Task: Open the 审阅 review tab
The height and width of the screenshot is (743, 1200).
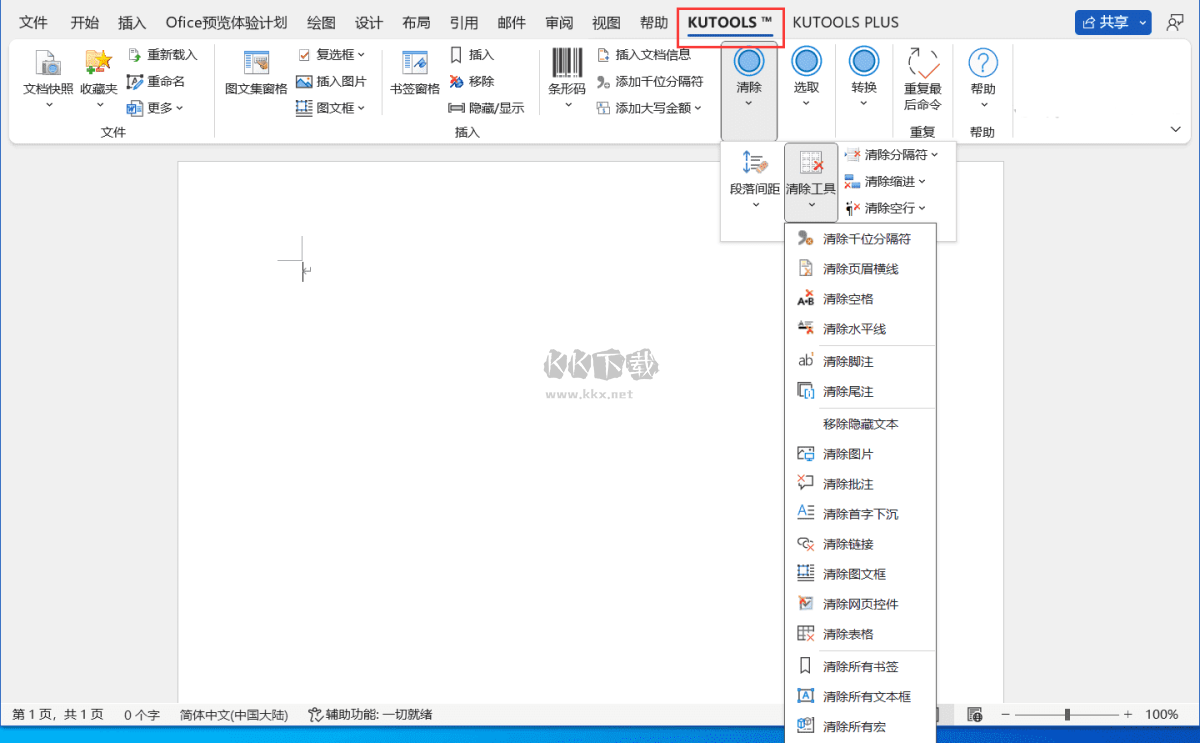Action: (559, 22)
